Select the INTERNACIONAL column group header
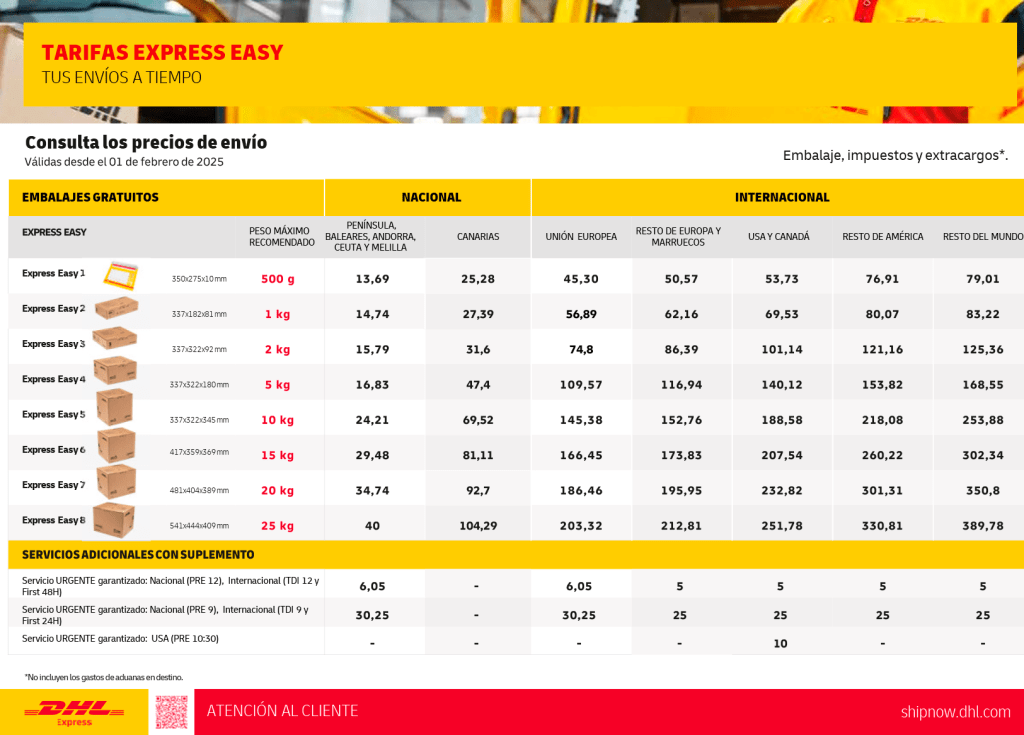 (782, 197)
